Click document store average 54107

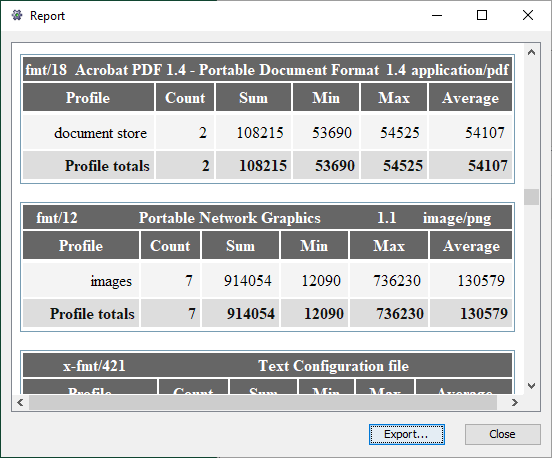coord(470,133)
